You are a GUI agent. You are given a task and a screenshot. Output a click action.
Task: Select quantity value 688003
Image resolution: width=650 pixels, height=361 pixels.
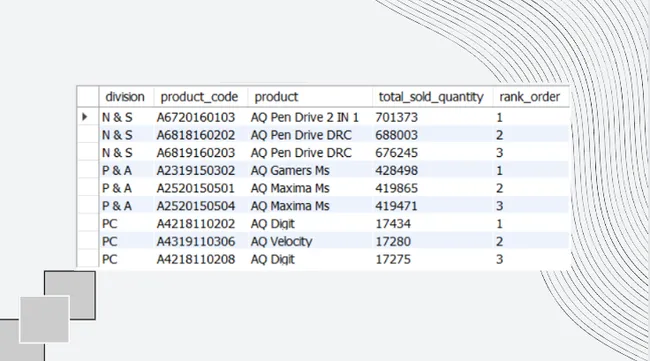click(397, 135)
